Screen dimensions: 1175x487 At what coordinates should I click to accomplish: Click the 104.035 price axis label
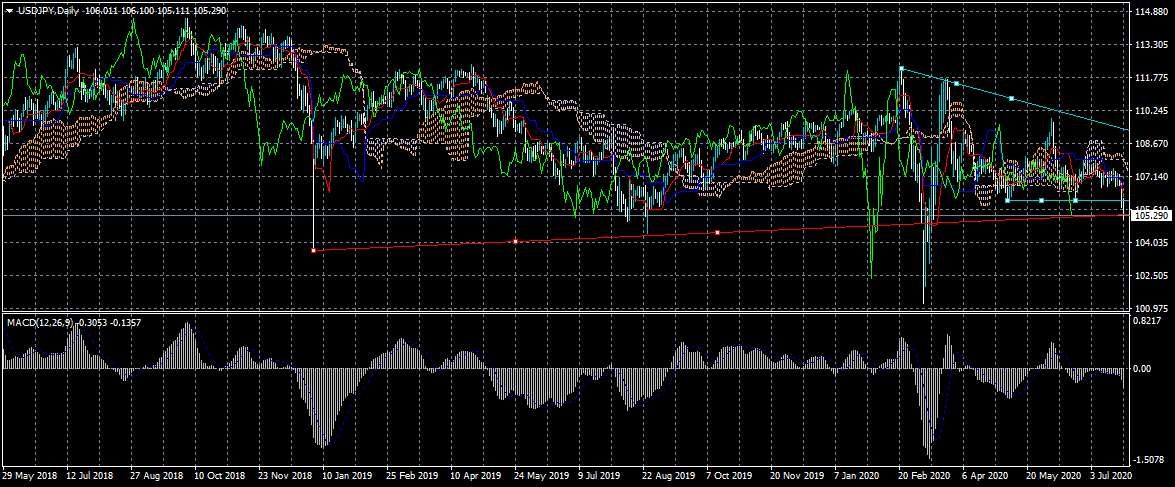[1153, 243]
